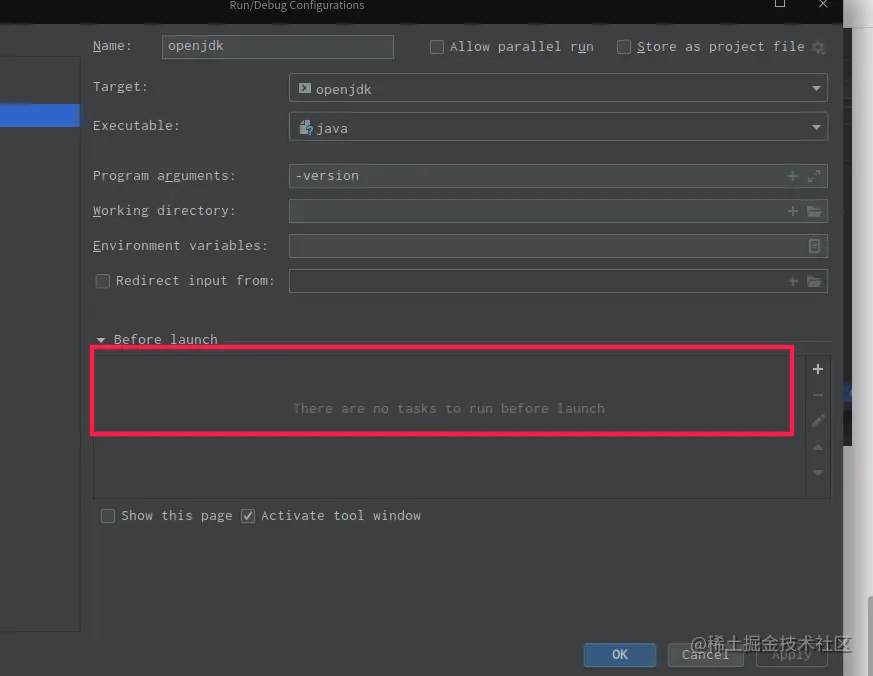The image size is (873, 676).
Task: Click the Apply button
Action: (x=792, y=655)
